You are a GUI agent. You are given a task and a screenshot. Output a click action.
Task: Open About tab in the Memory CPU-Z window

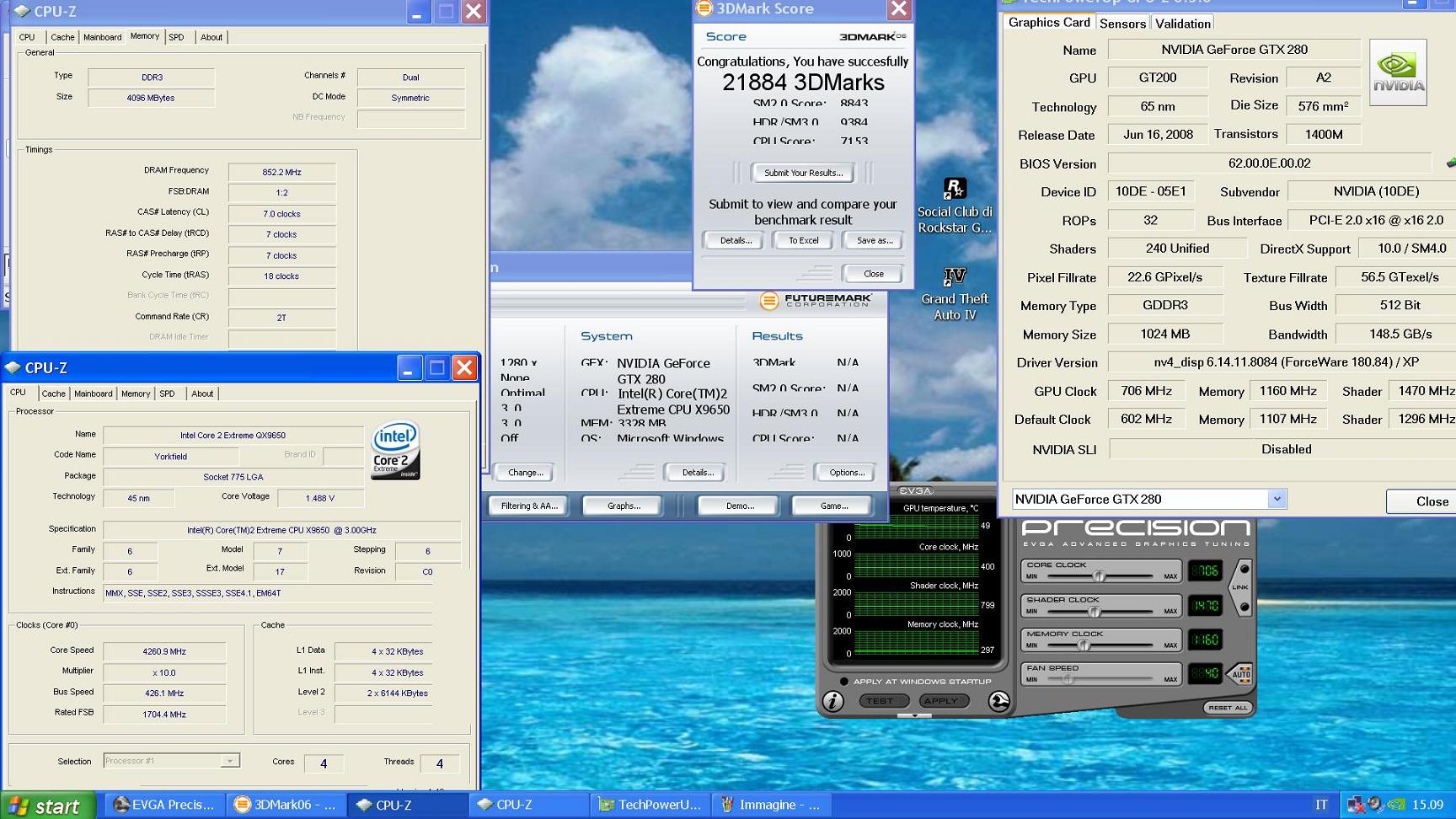(x=211, y=37)
